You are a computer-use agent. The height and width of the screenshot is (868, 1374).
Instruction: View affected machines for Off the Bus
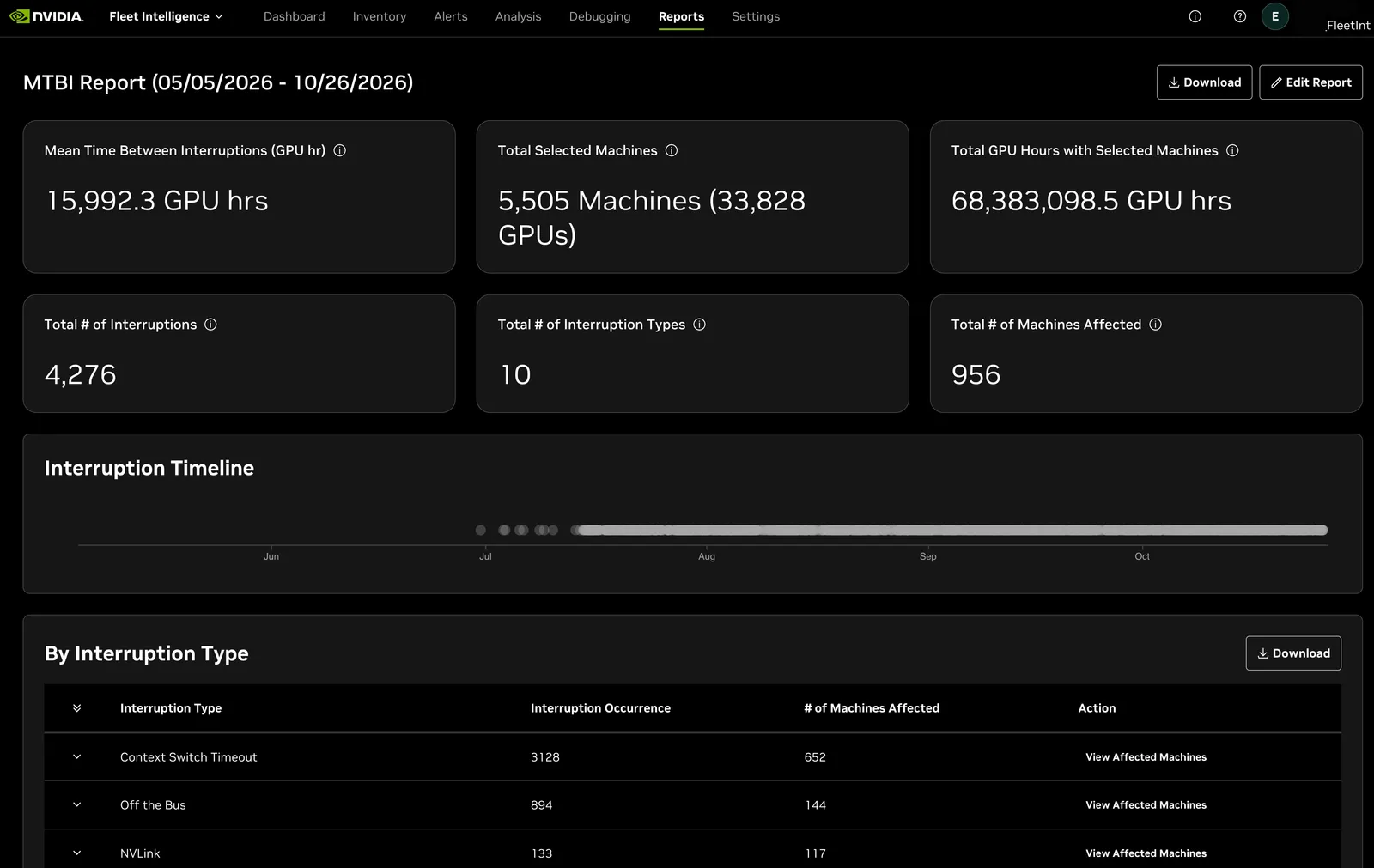point(1146,805)
